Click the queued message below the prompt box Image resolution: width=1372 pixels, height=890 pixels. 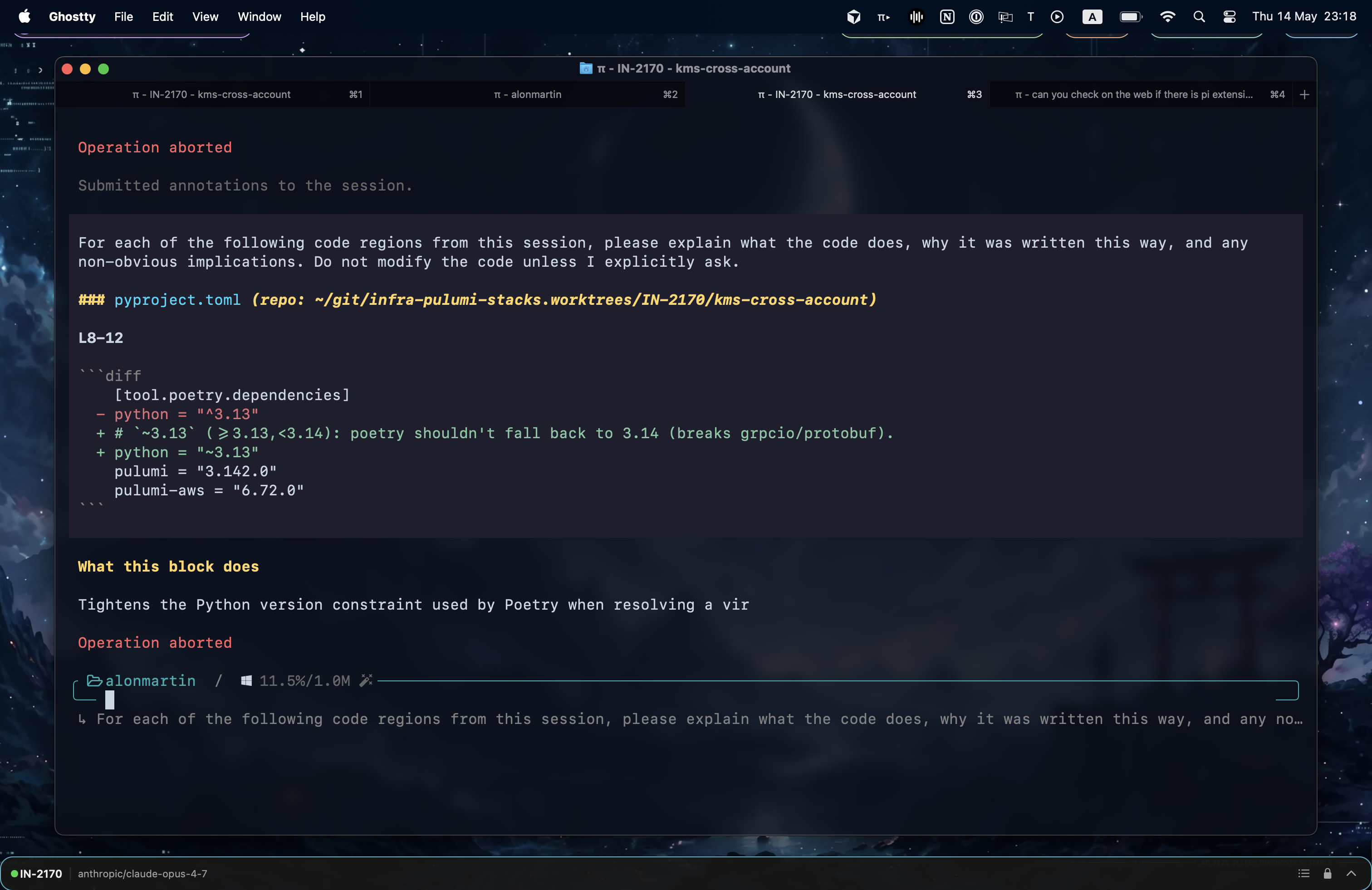point(690,719)
